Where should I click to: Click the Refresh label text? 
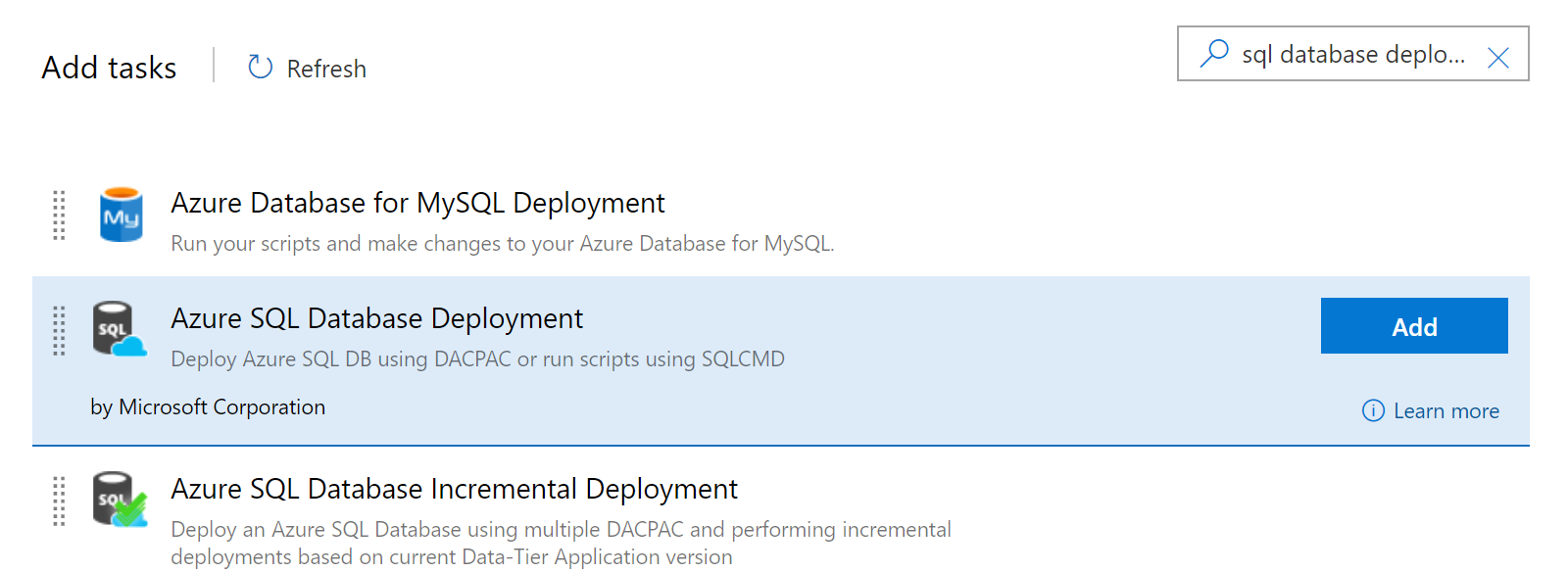click(326, 70)
